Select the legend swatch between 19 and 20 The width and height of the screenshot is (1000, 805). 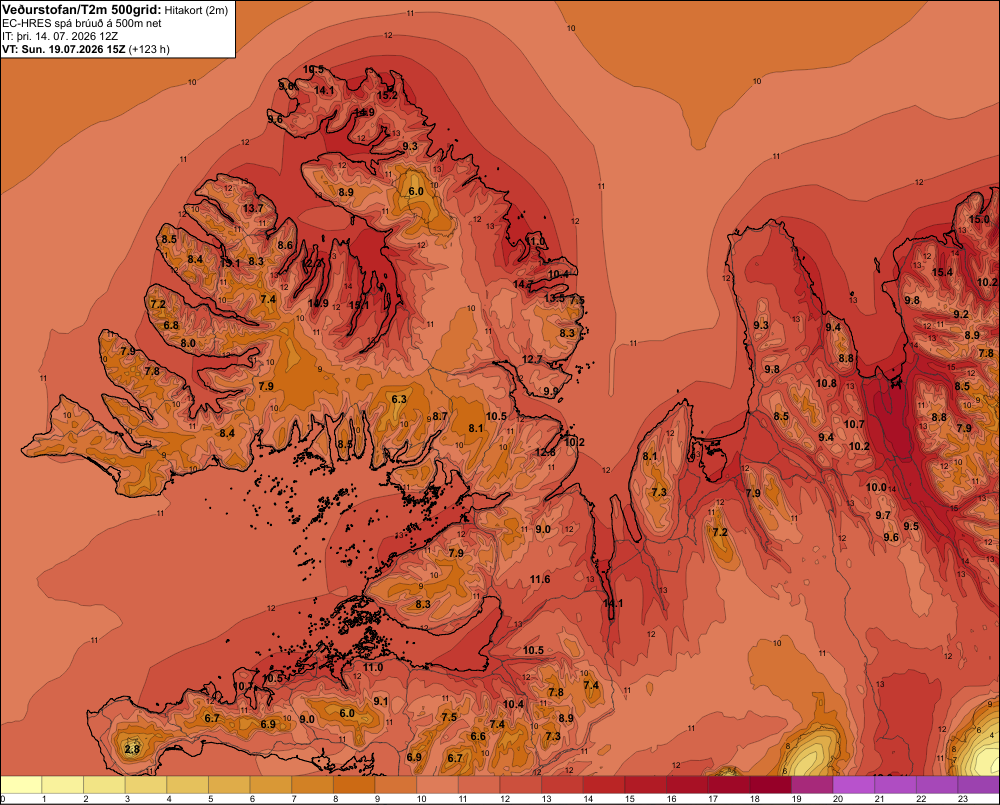tap(812, 785)
